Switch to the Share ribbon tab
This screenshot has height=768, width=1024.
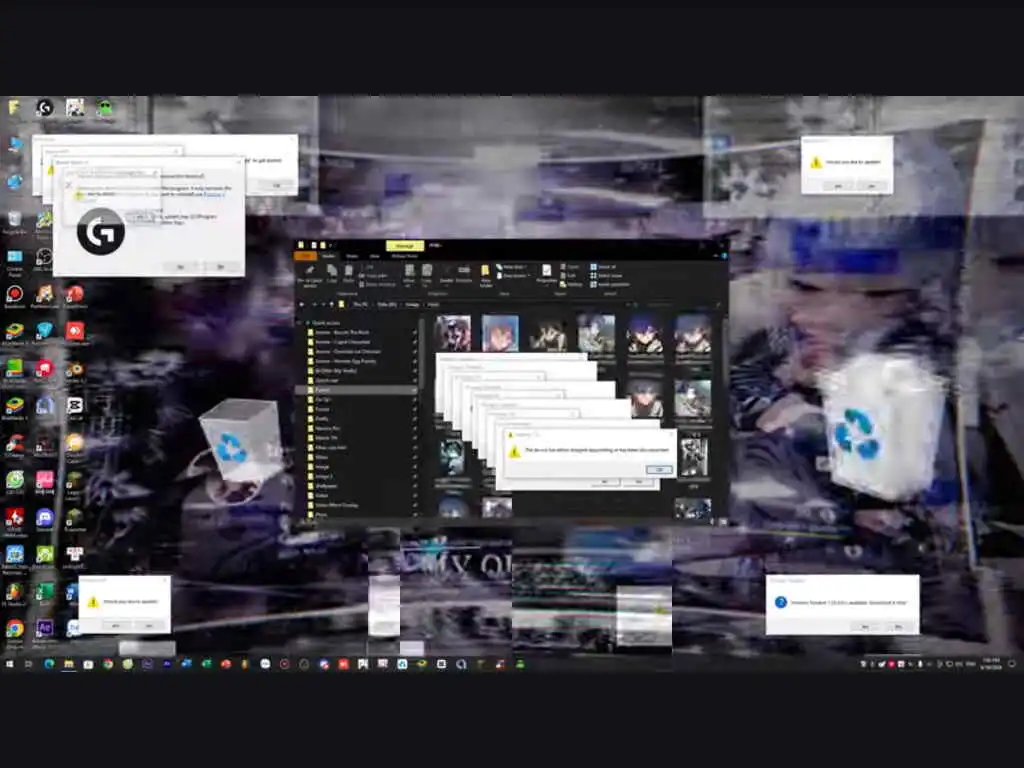point(352,256)
